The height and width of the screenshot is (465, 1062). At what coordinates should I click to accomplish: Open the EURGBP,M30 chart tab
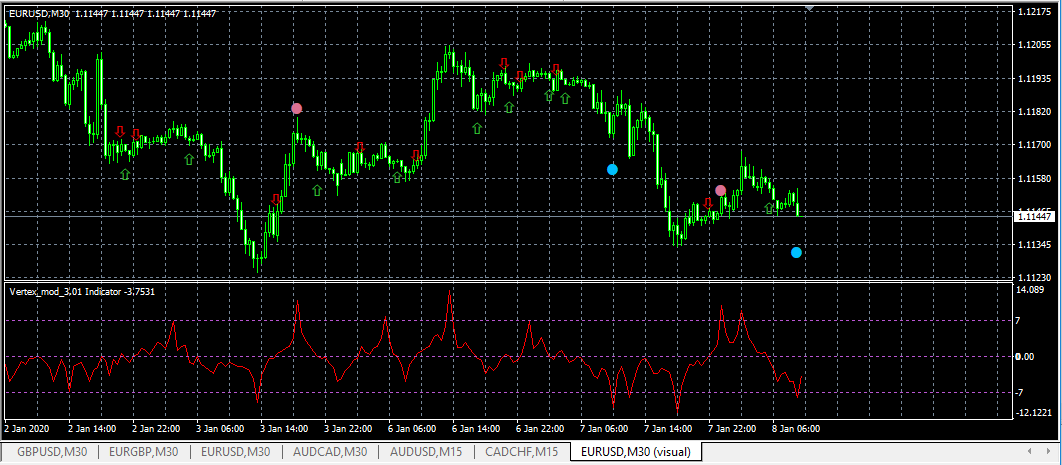click(146, 452)
